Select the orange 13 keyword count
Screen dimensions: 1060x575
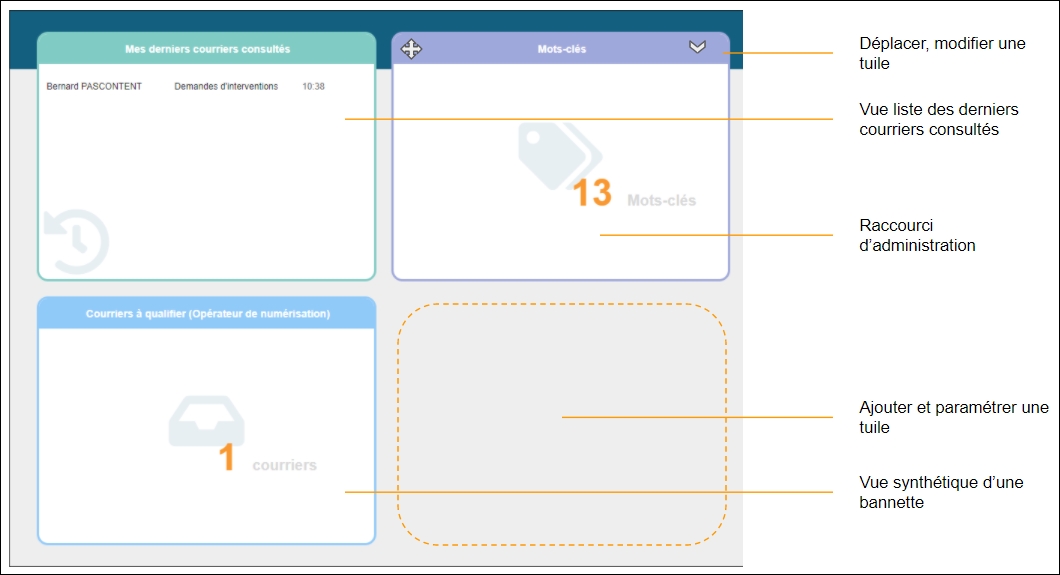coord(592,193)
